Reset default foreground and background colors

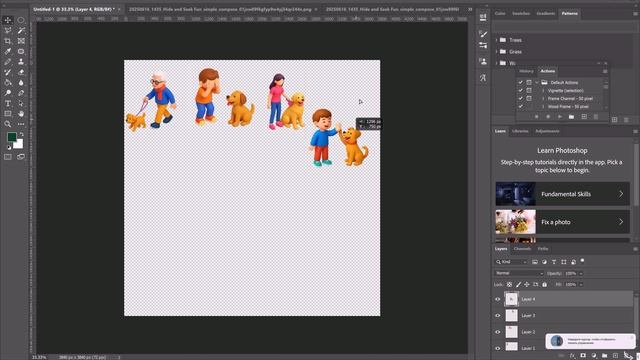9,147
